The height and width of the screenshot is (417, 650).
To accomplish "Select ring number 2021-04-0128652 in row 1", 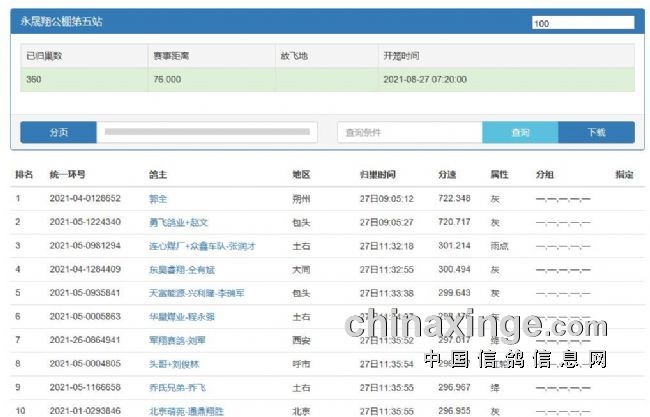I will (x=85, y=199).
